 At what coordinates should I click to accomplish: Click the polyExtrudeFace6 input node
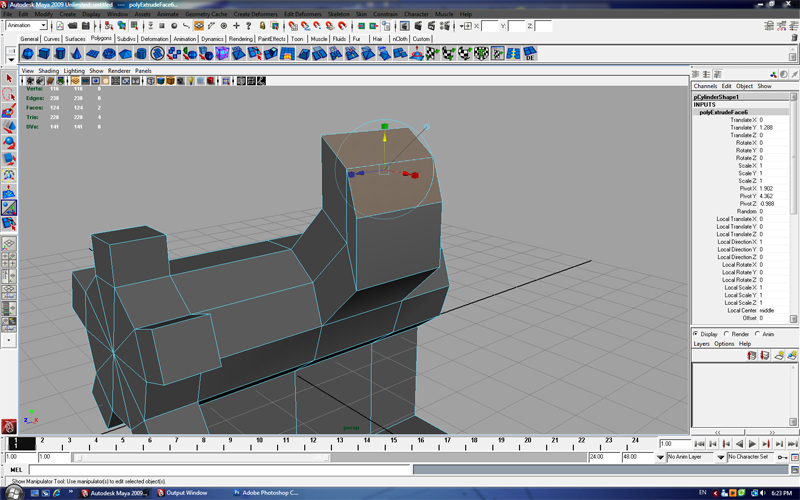coord(725,112)
